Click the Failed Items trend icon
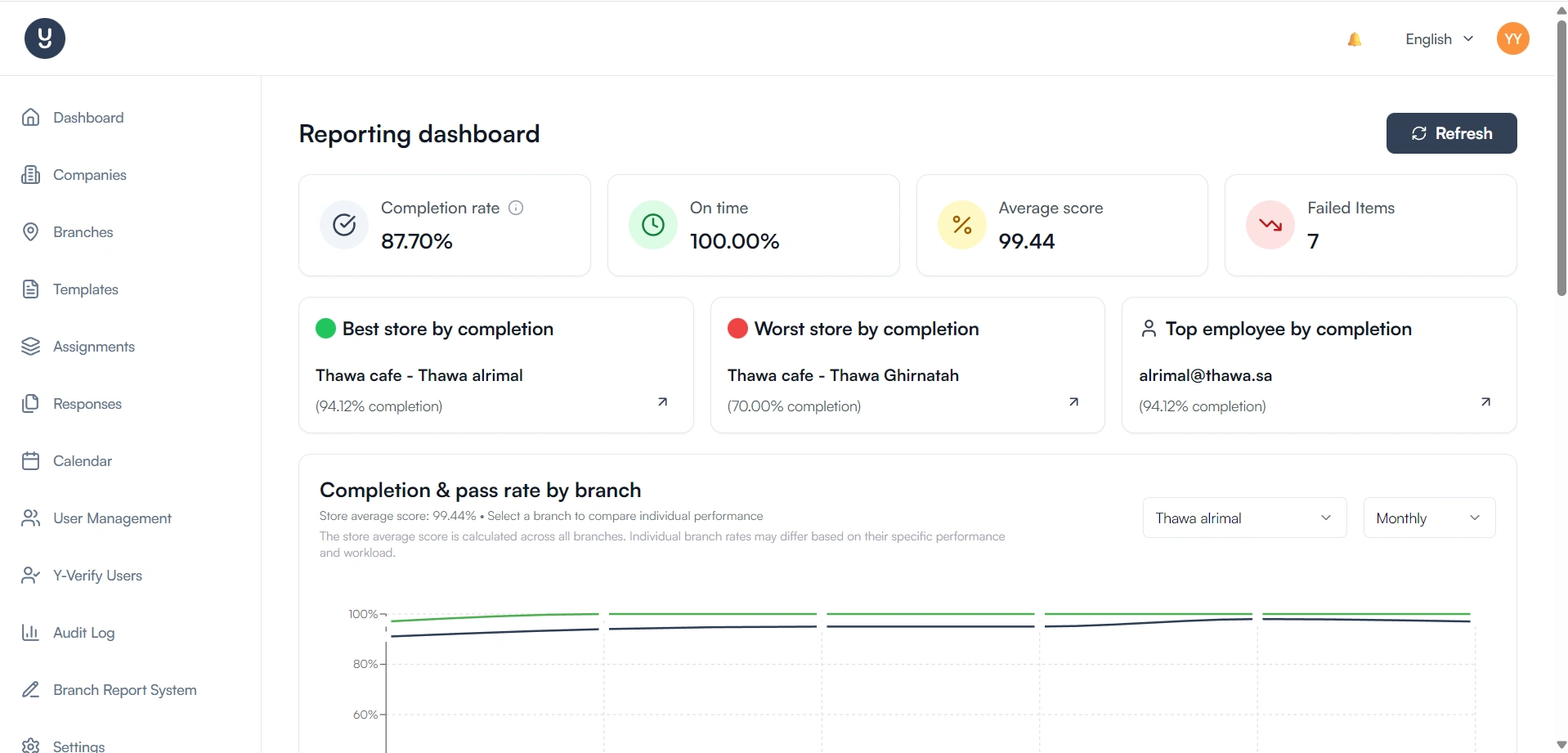Screen dimensions: 1568x753 point(1270,225)
